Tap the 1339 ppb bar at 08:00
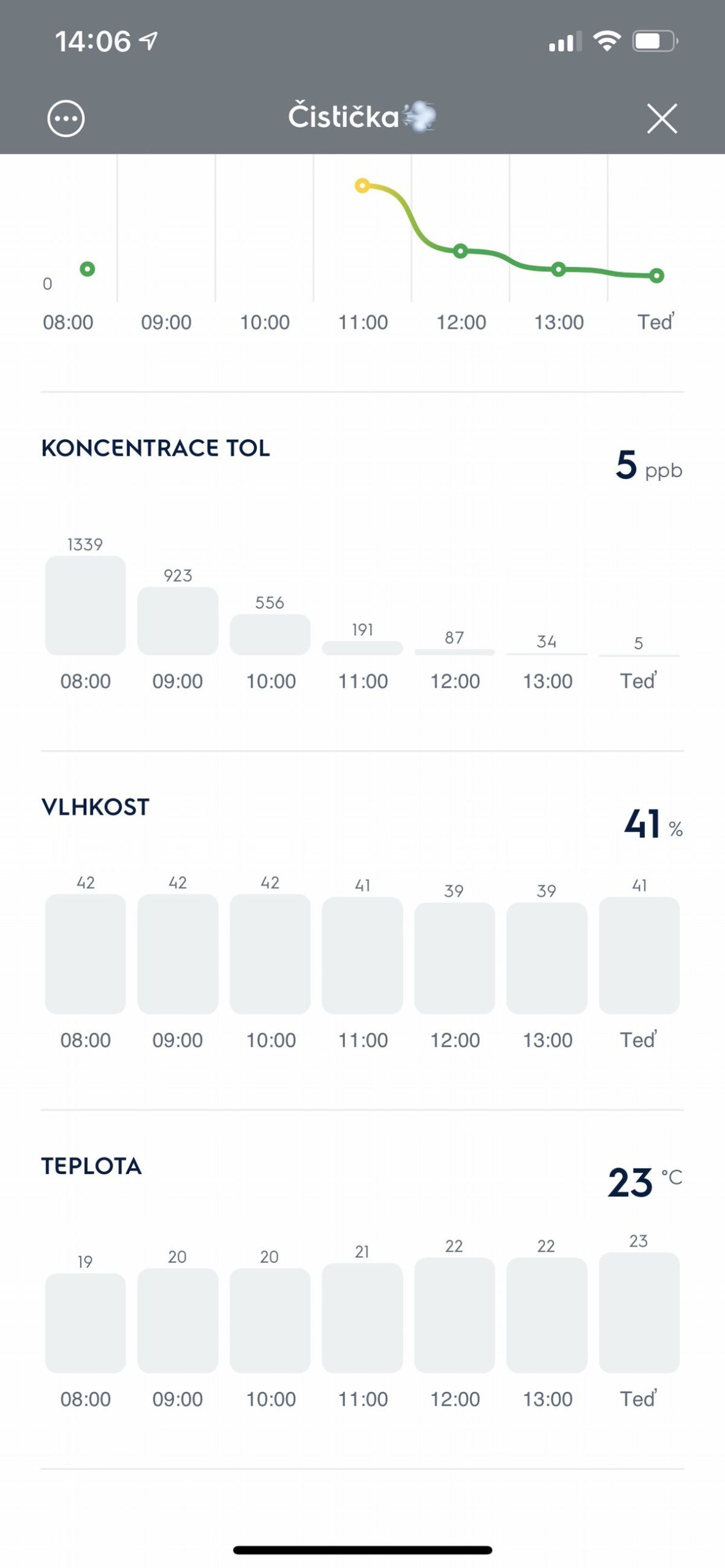This screenshot has width=725, height=1568. (85, 605)
